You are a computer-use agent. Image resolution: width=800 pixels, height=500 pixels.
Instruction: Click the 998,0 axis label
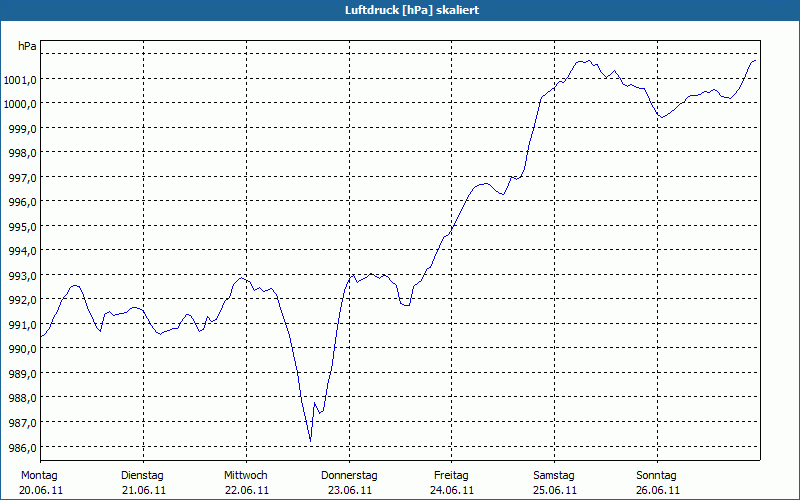(x=22, y=153)
